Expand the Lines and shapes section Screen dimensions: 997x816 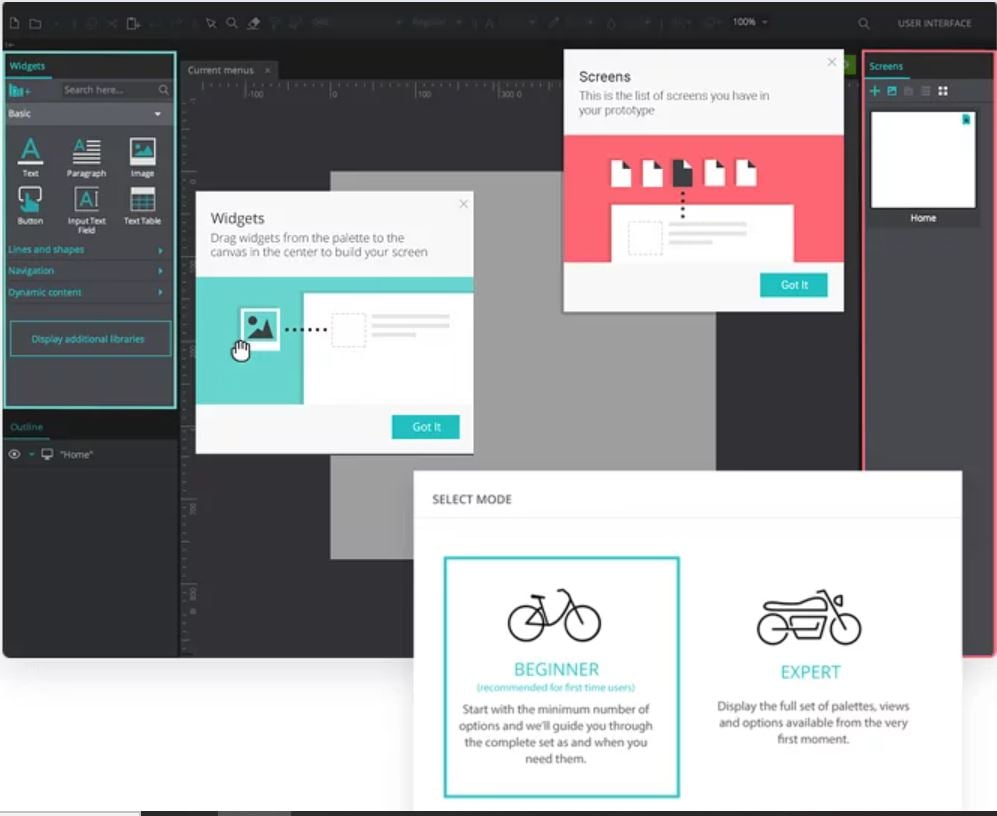(x=86, y=250)
